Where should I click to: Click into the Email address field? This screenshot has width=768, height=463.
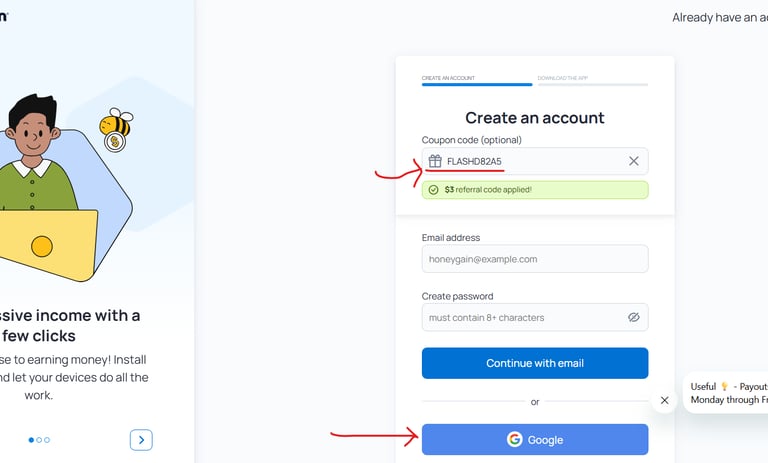point(534,259)
